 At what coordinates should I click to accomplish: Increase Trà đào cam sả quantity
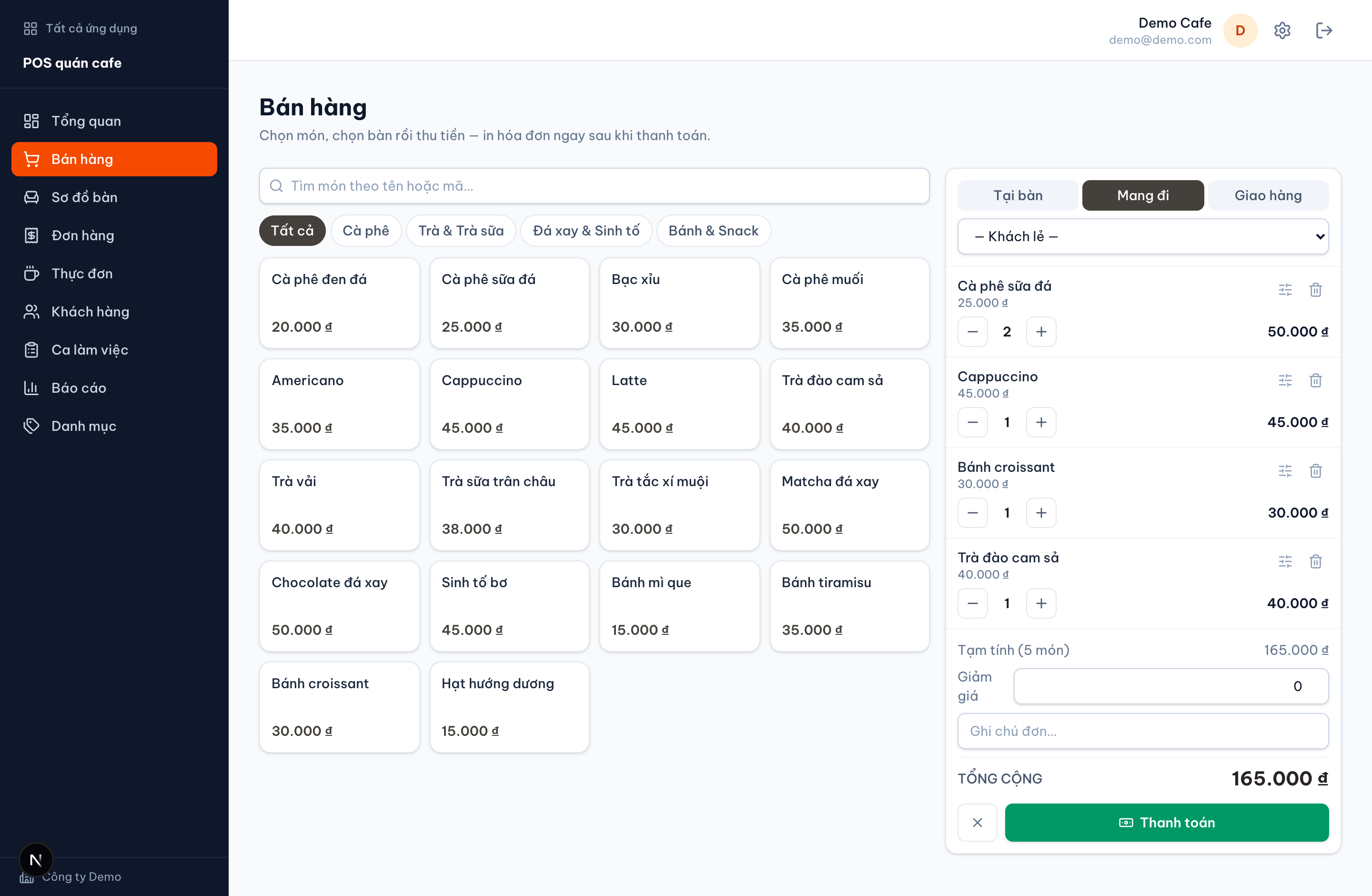[1041, 603]
